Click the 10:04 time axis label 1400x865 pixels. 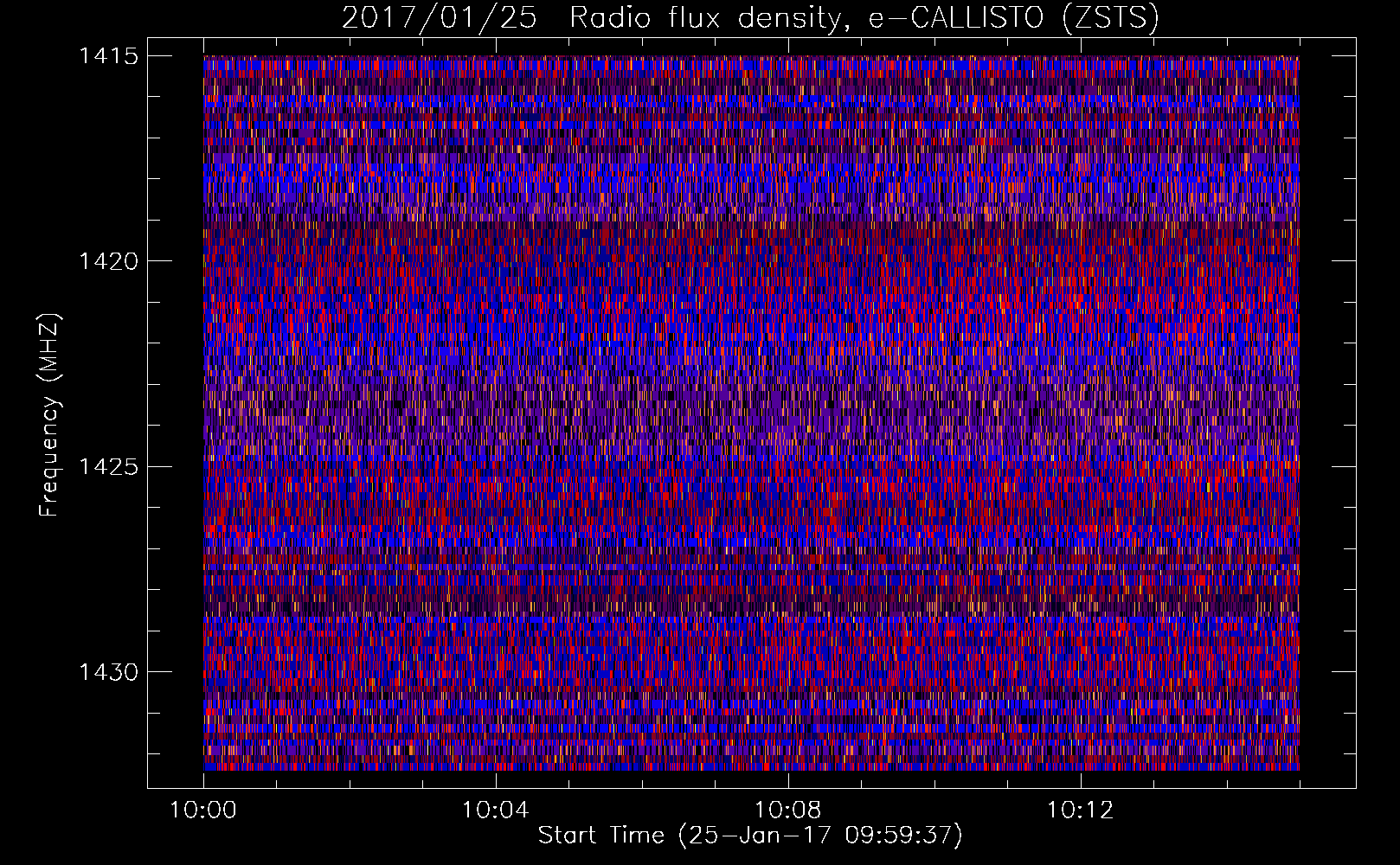[495, 811]
